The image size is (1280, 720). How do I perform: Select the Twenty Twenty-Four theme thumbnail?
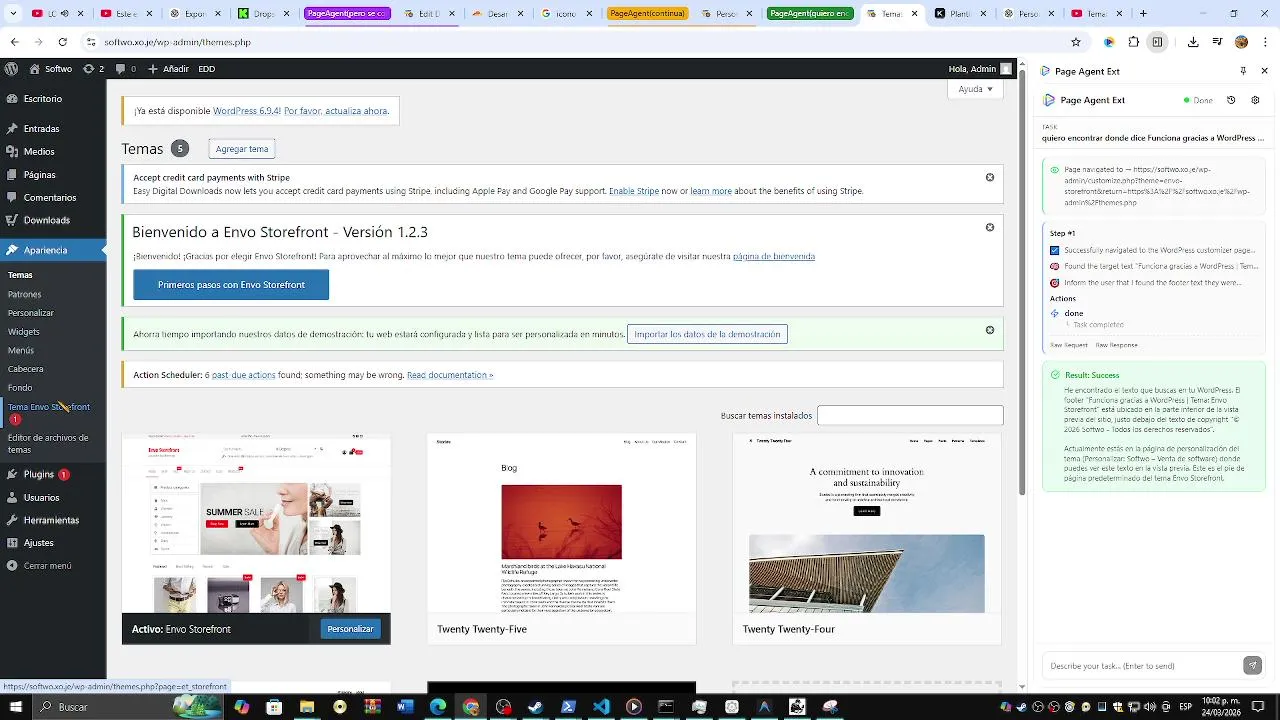[x=867, y=524]
